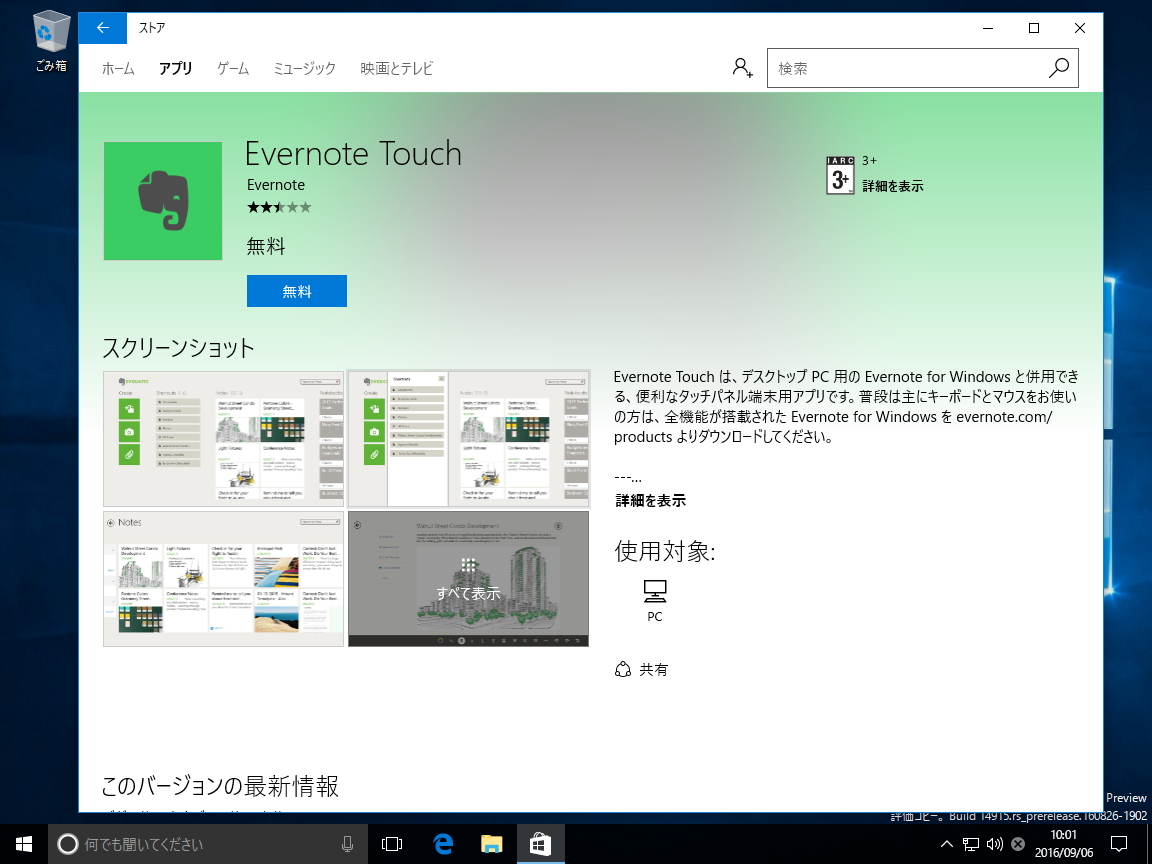
Task: Switch to the ゲーム tab
Action: (x=232, y=68)
